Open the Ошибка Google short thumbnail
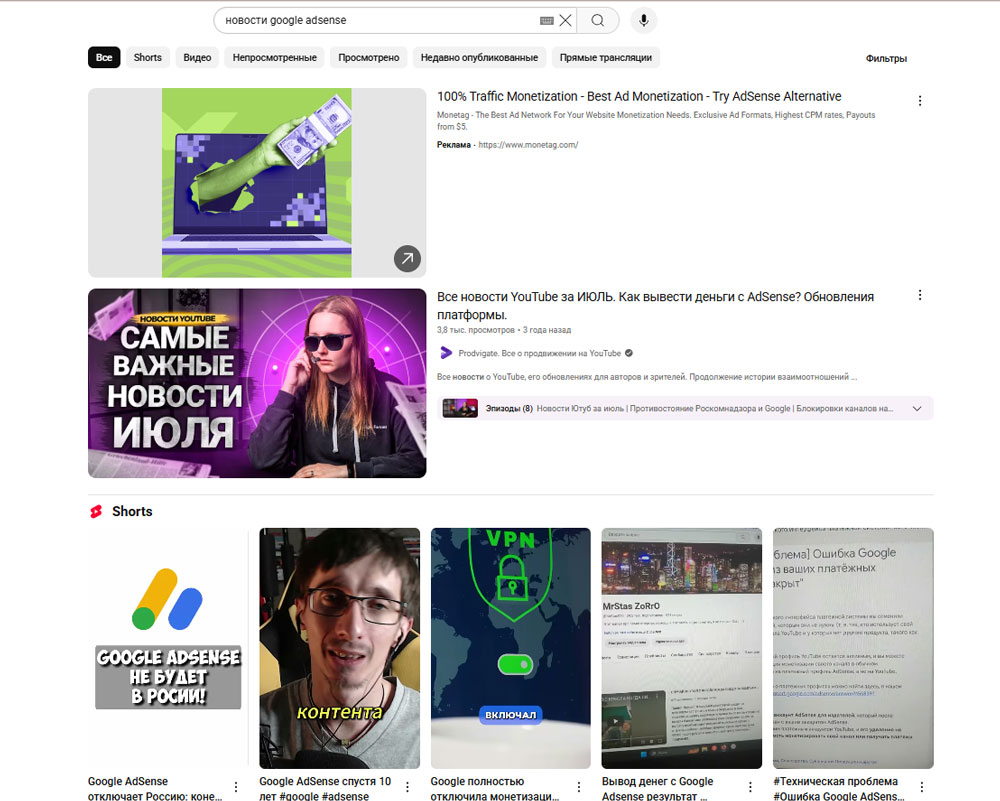Image resolution: width=1000 pixels, height=801 pixels. [853, 648]
